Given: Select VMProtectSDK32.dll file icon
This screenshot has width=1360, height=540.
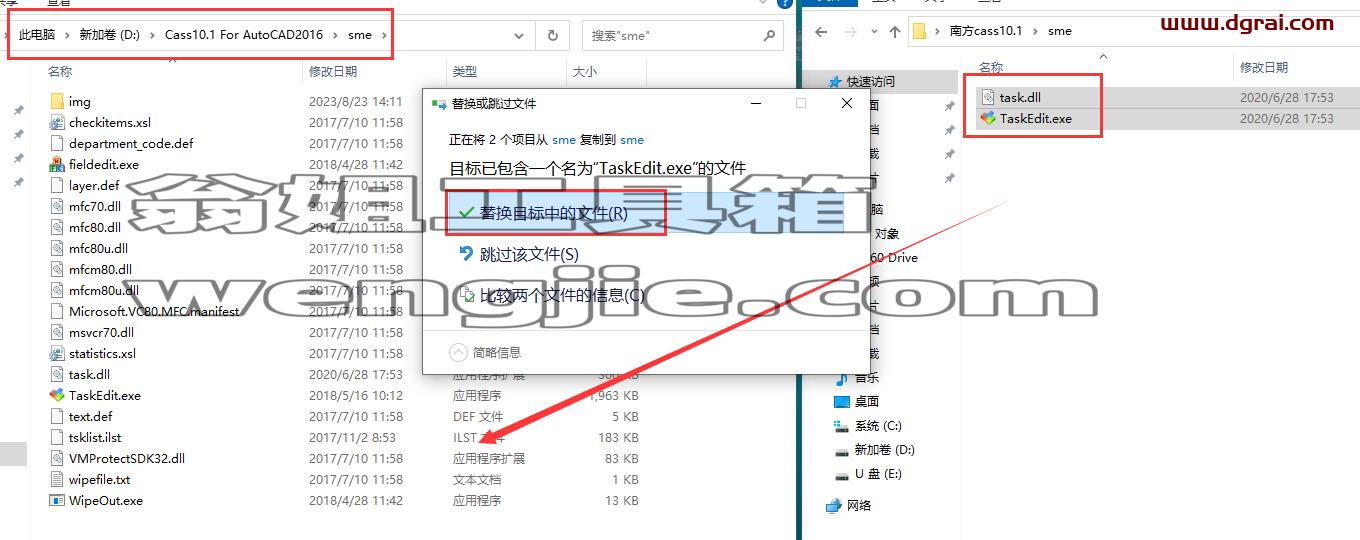Looking at the screenshot, I should click(57, 458).
